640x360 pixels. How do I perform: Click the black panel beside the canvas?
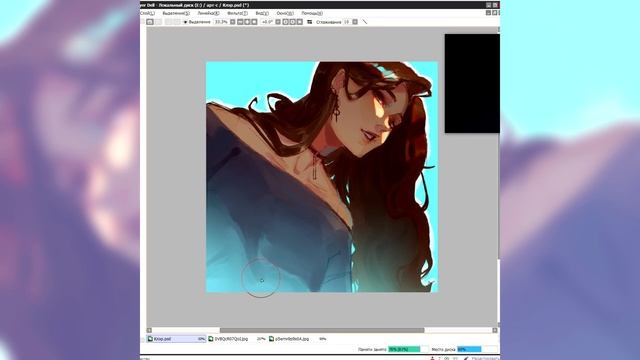[472, 83]
